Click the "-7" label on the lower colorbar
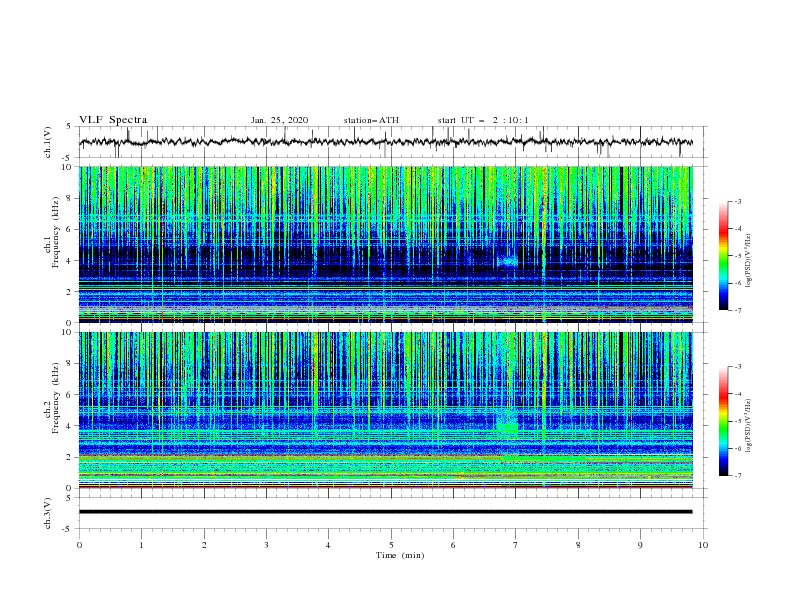The height and width of the screenshot is (612, 792). 737,475
